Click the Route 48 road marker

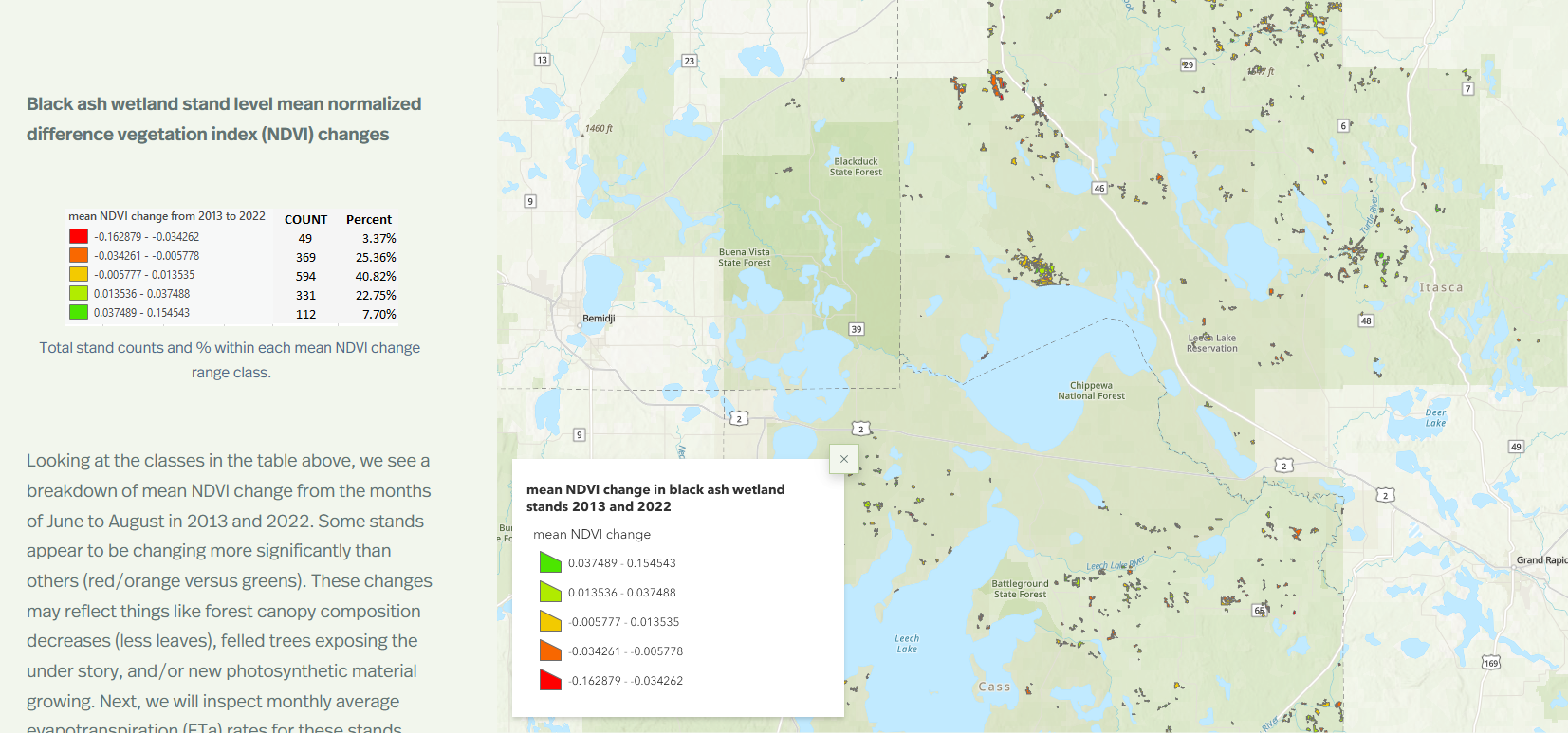(1366, 321)
